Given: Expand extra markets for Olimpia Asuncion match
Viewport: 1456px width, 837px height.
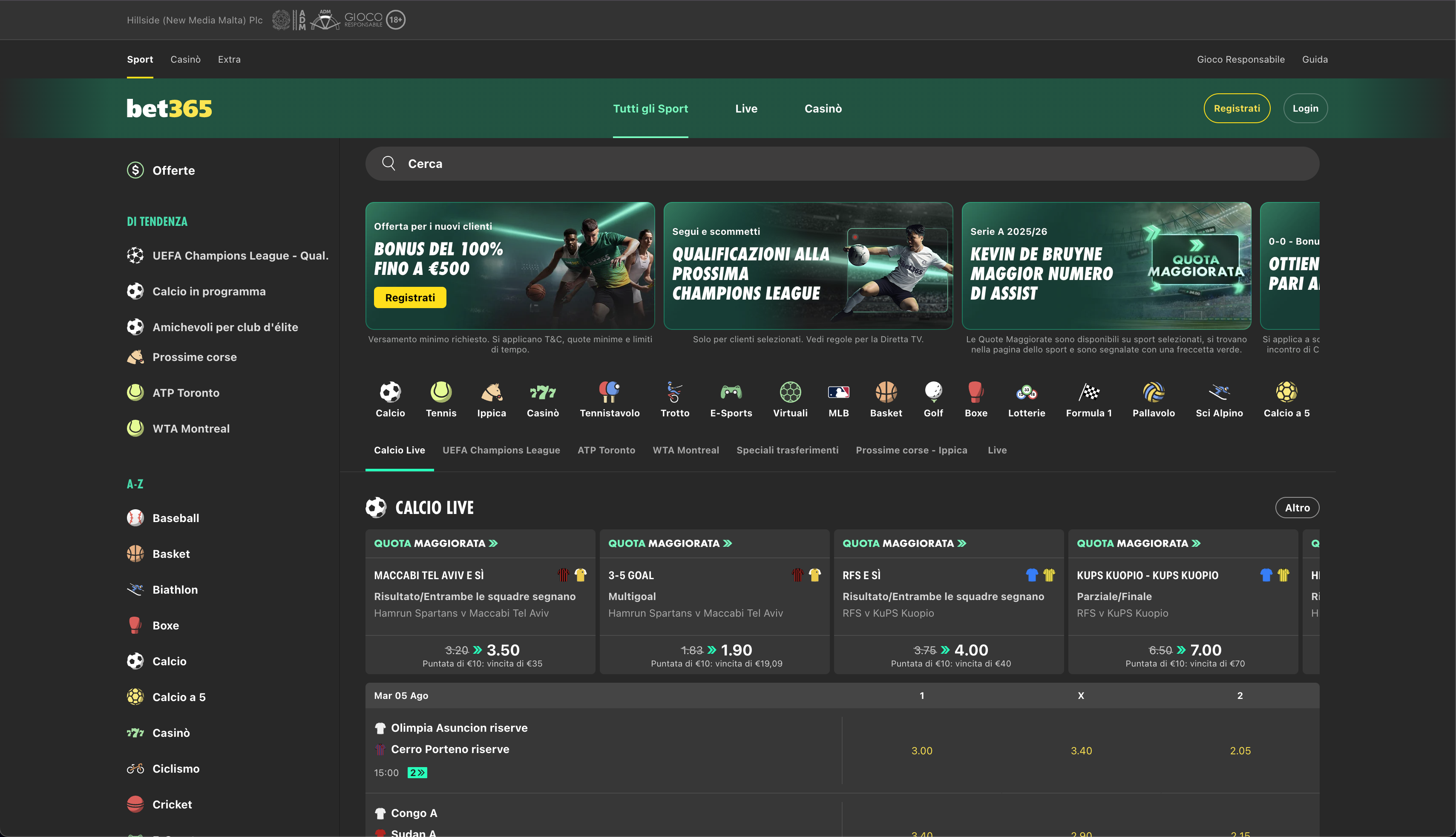Looking at the screenshot, I should tap(417, 773).
